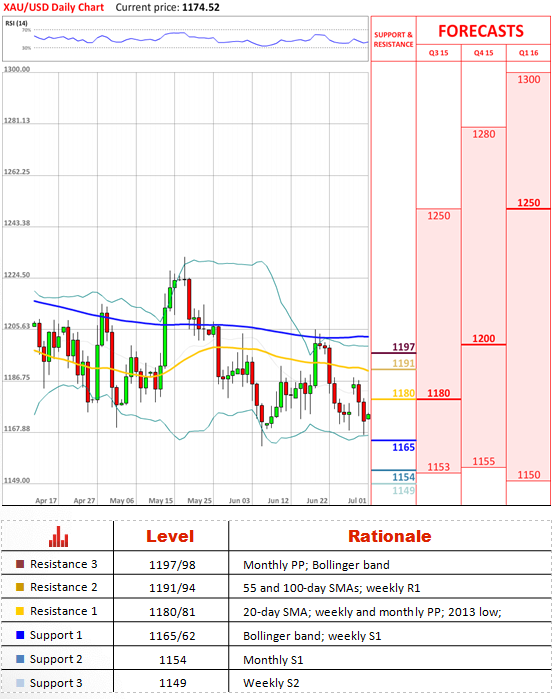Select the Resistance 2 gold swatch

tap(20, 587)
